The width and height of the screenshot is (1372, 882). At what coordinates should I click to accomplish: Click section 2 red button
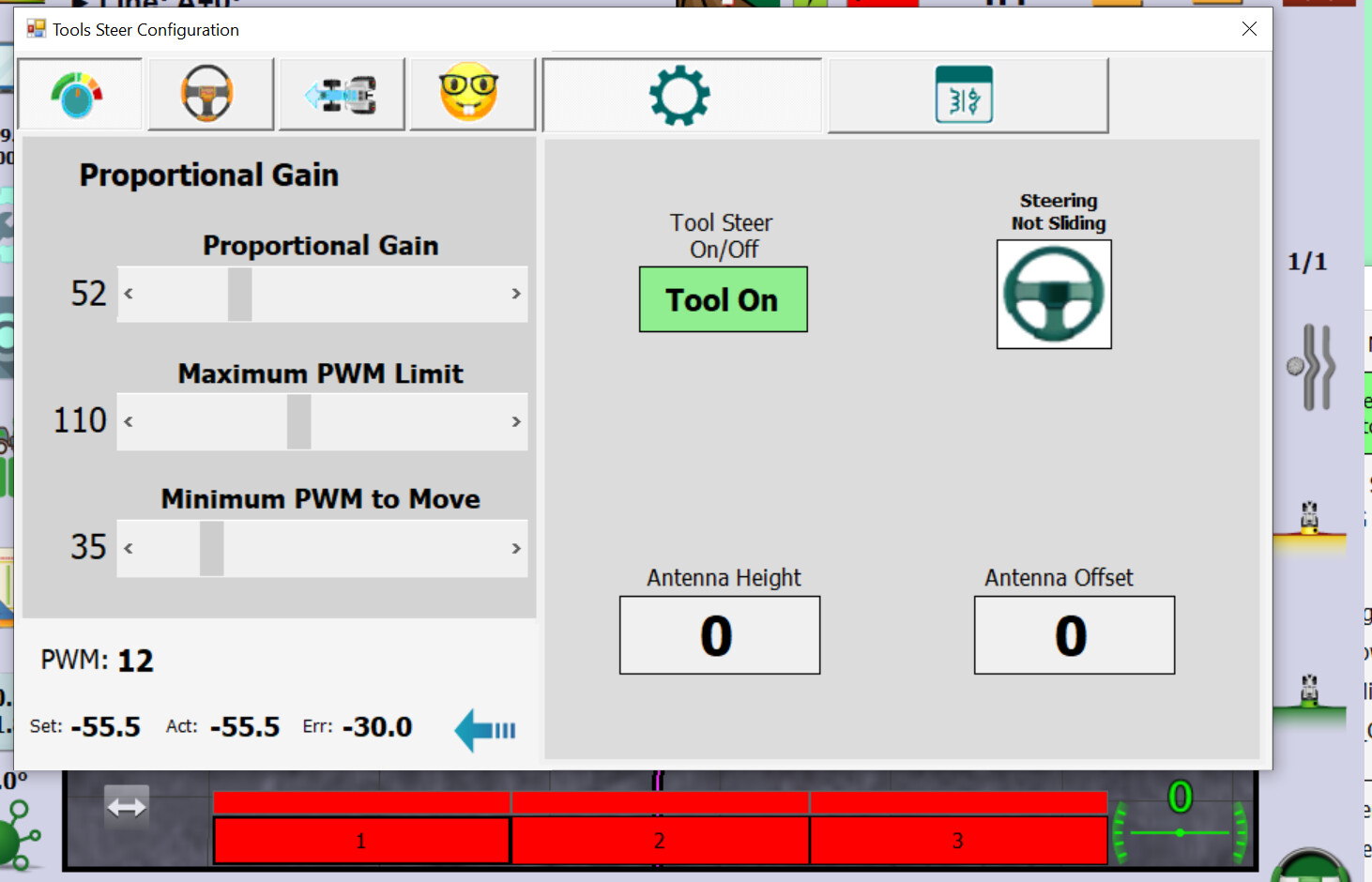tap(659, 840)
